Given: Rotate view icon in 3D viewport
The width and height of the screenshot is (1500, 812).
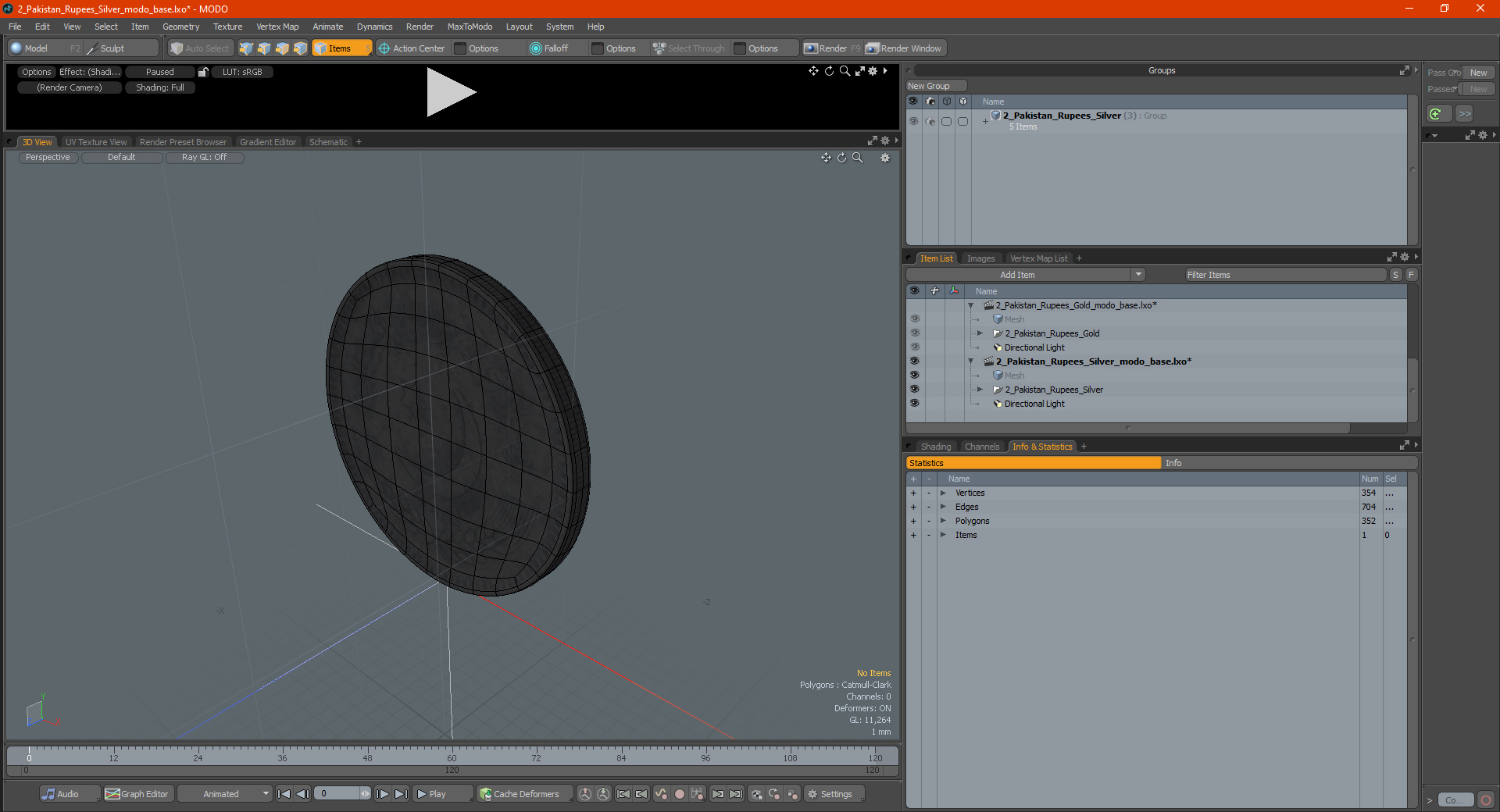Looking at the screenshot, I should pos(841,158).
